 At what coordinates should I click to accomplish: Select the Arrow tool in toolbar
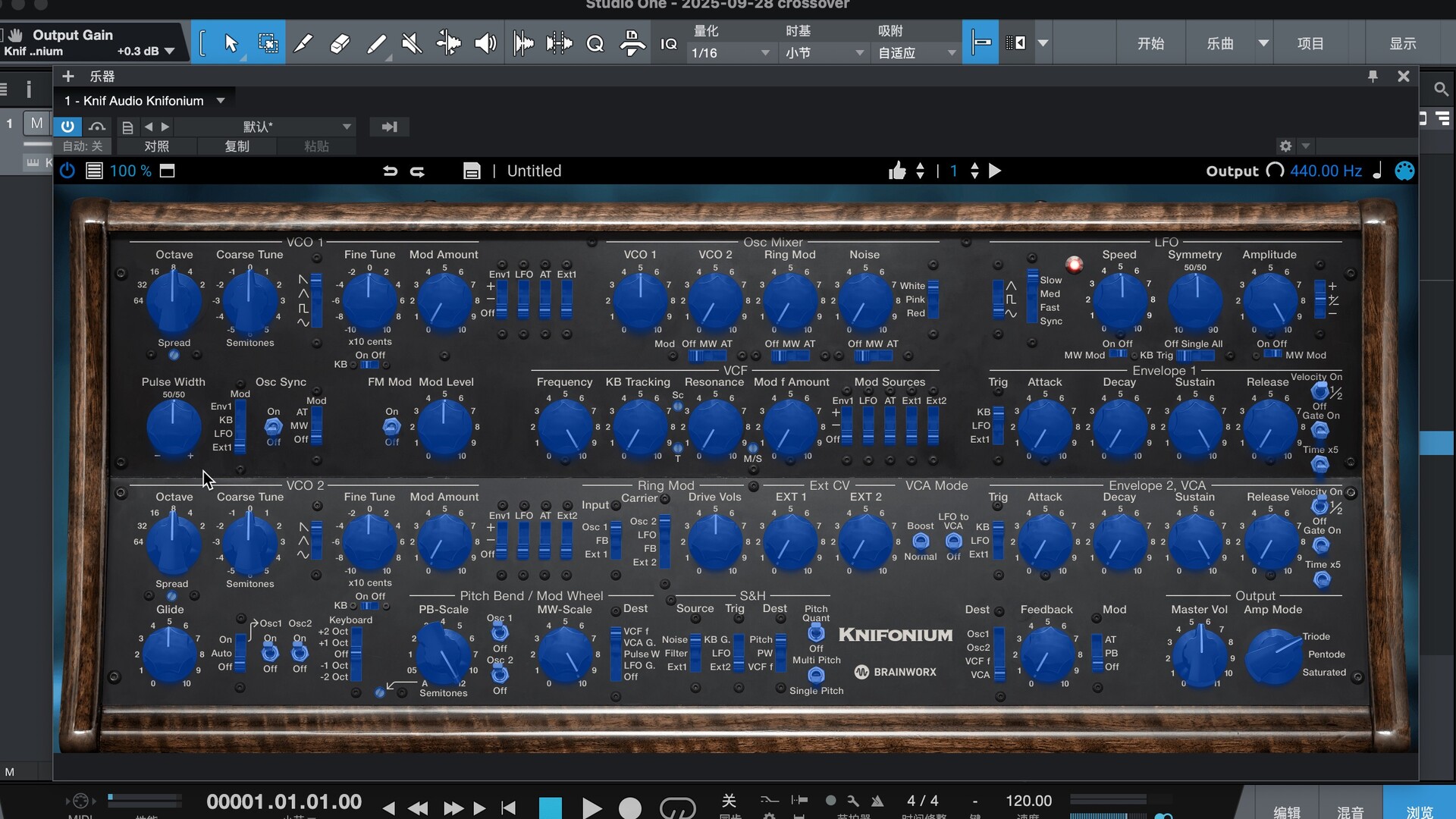(x=231, y=43)
